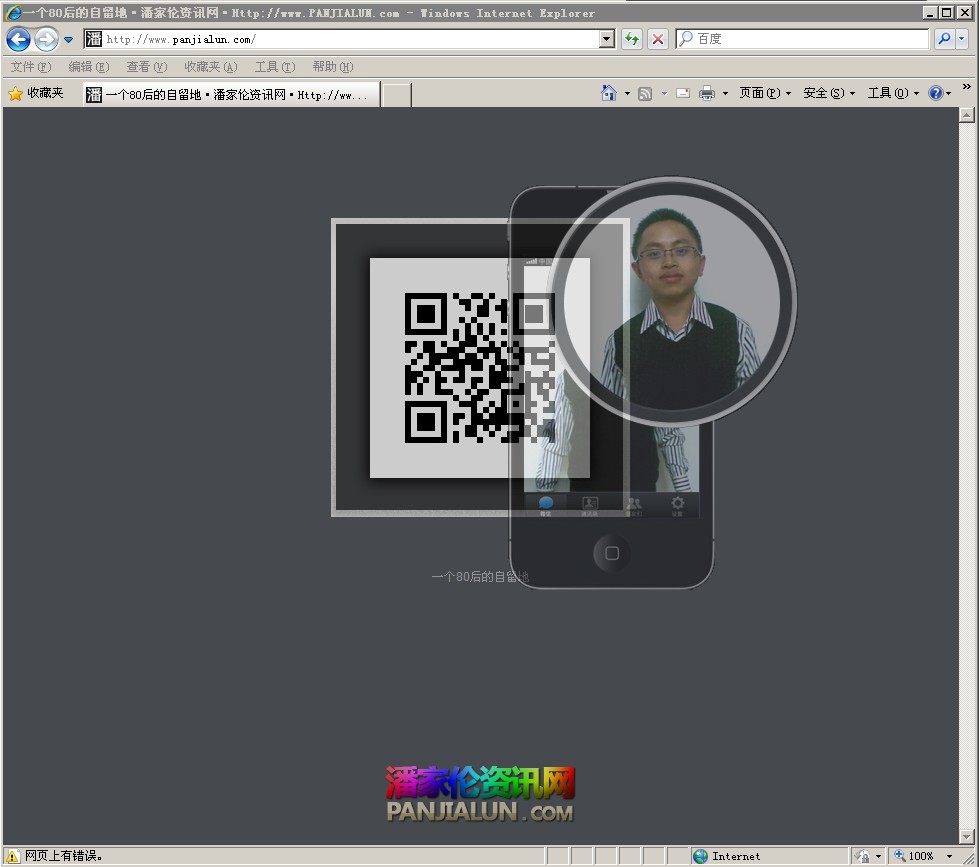Open the address bar history dropdown
Screen dimensions: 979x867
click(x=606, y=39)
